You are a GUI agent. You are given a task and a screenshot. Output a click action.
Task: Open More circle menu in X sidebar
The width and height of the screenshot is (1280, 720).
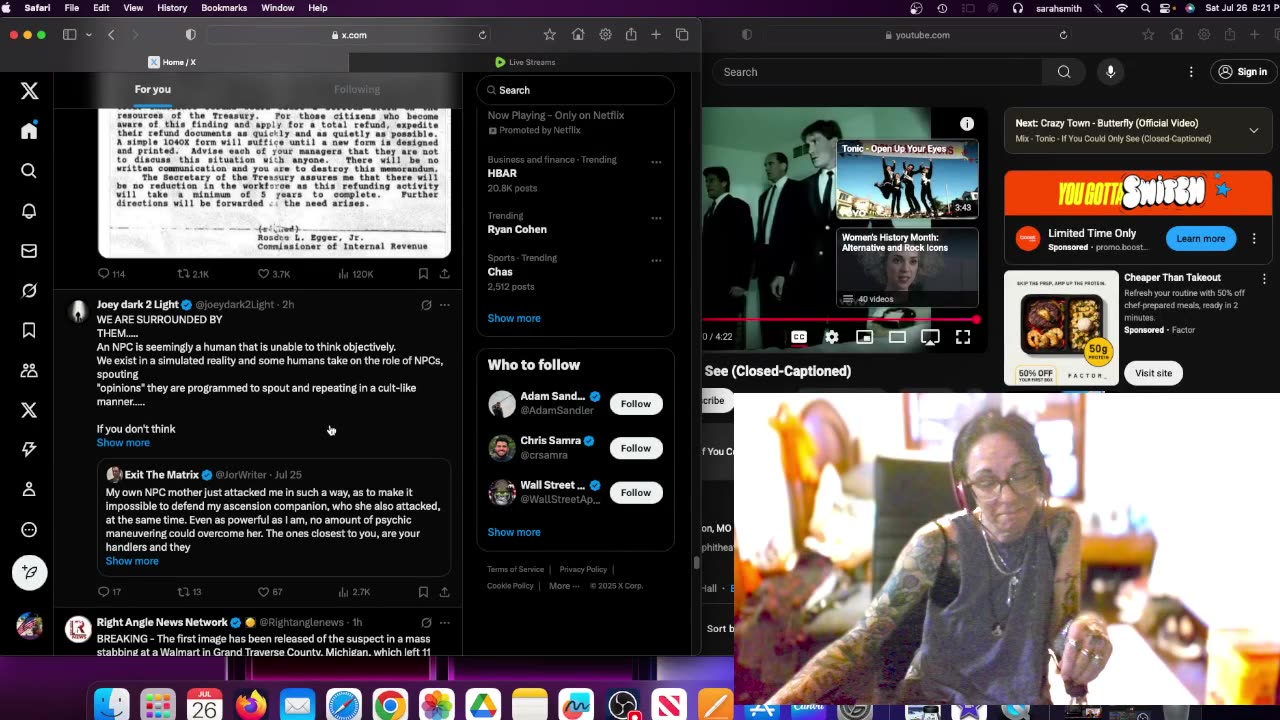coord(29,530)
